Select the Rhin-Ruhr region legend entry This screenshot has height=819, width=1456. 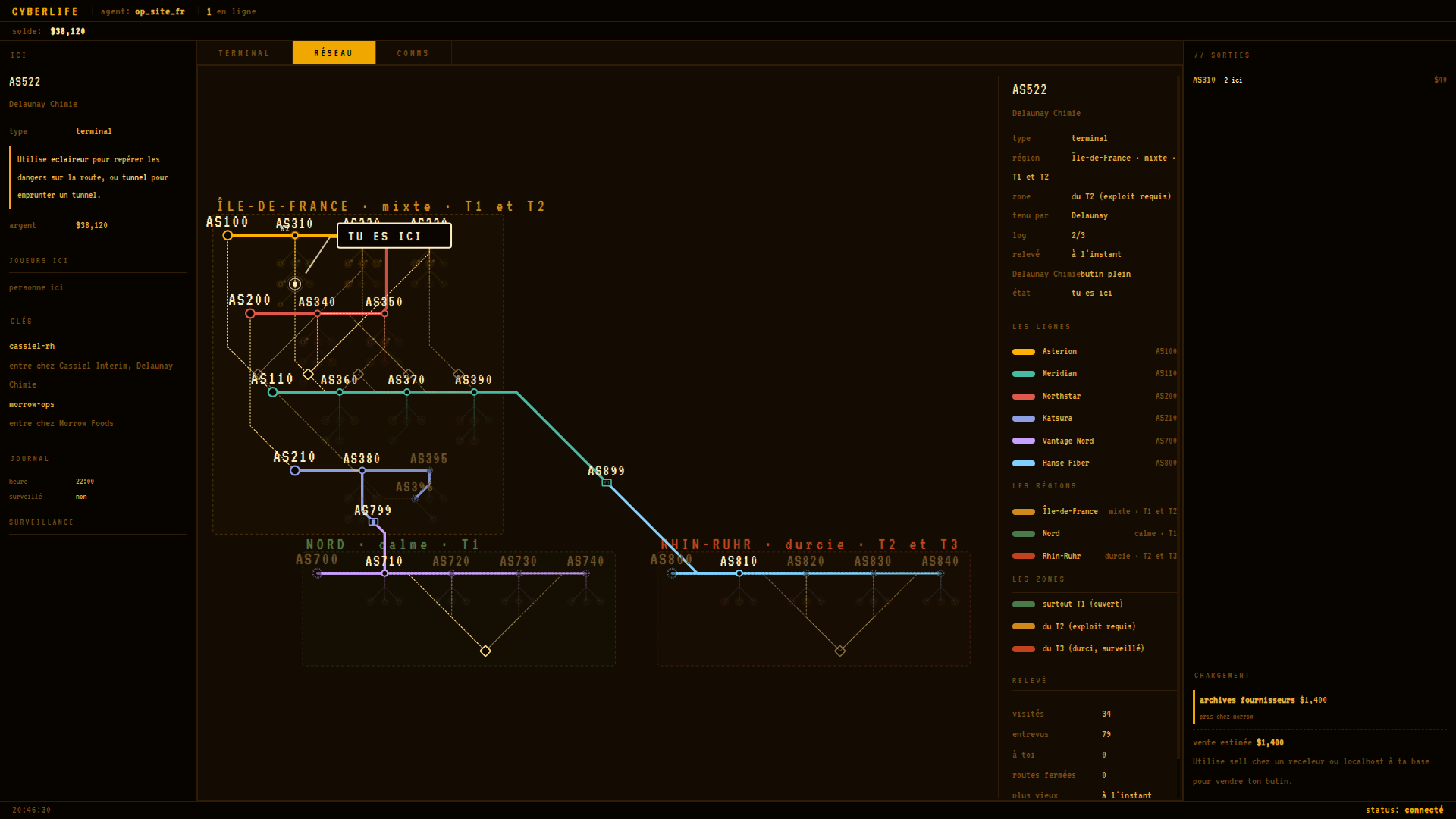click(x=1094, y=557)
